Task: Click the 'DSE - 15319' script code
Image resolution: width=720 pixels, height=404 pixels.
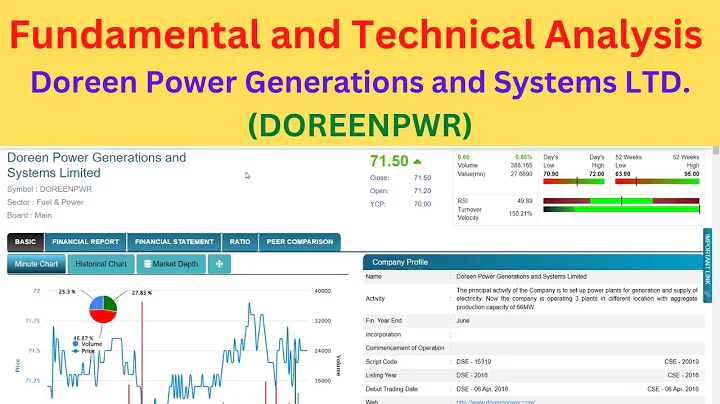Action: click(x=474, y=362)
